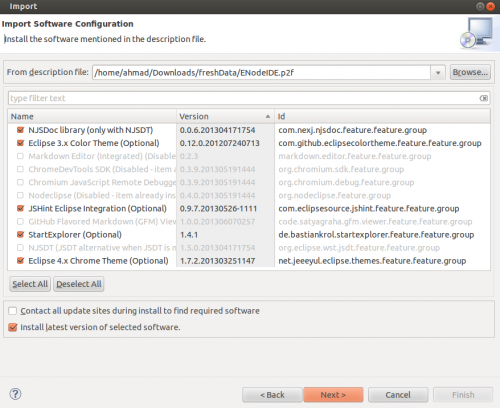Focus the description file path field

point(262,73)
